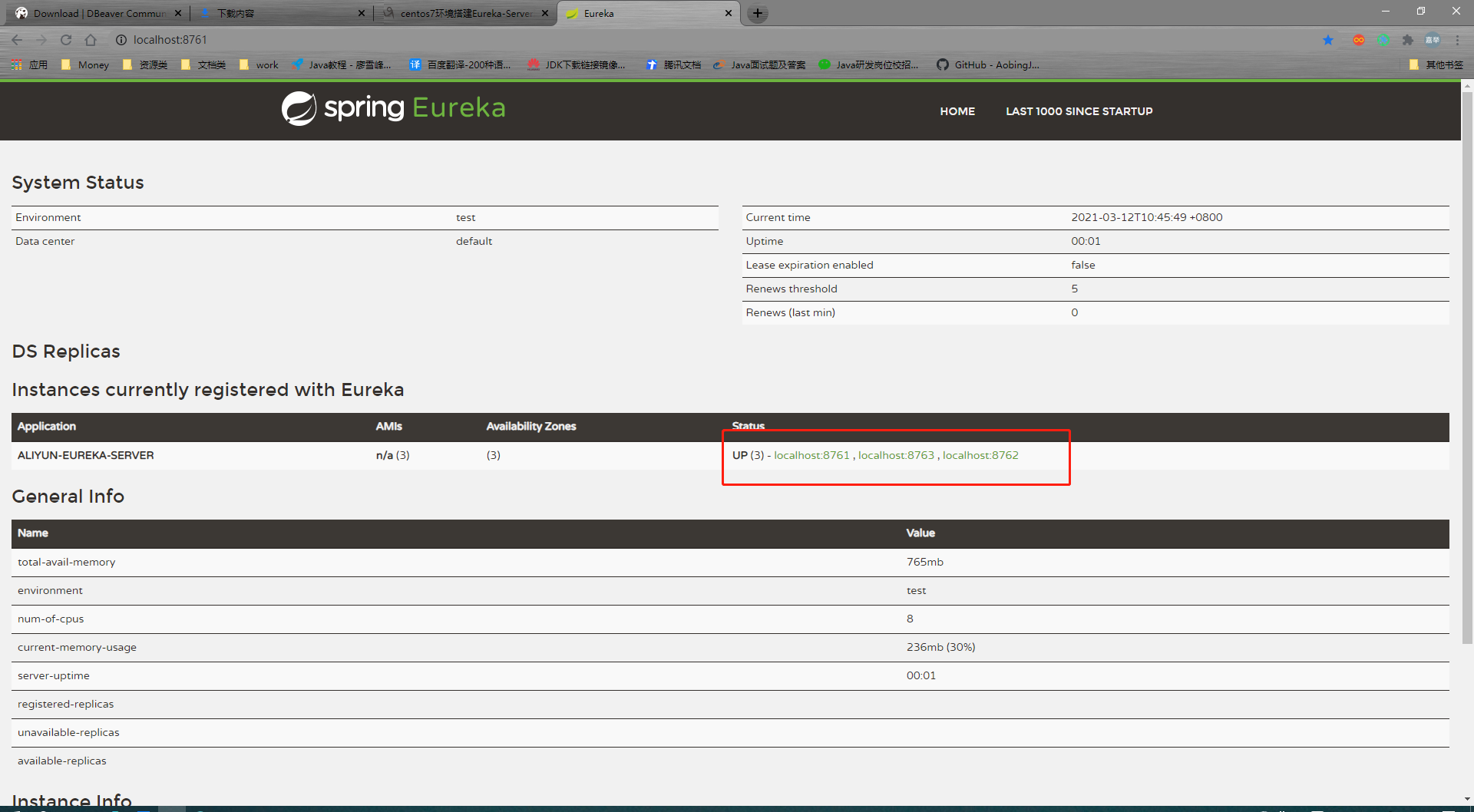Click the 765mb total-avail-memory value
The height and width of the screenshot is (812, 1474).
click(925, 562)
